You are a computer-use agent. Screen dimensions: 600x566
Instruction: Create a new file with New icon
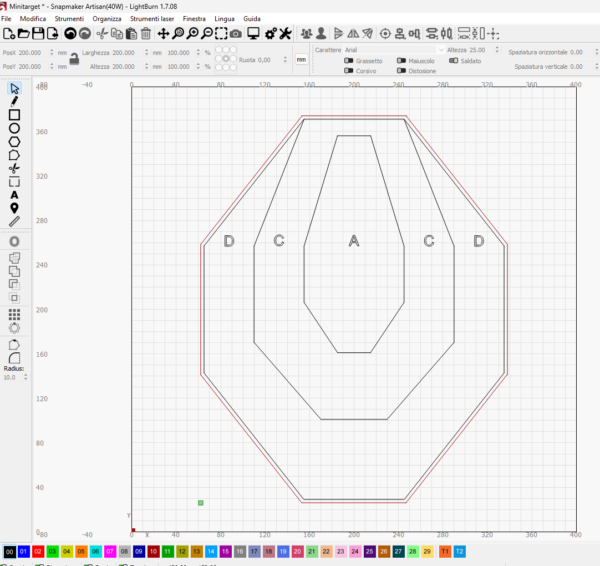[9, 34]
